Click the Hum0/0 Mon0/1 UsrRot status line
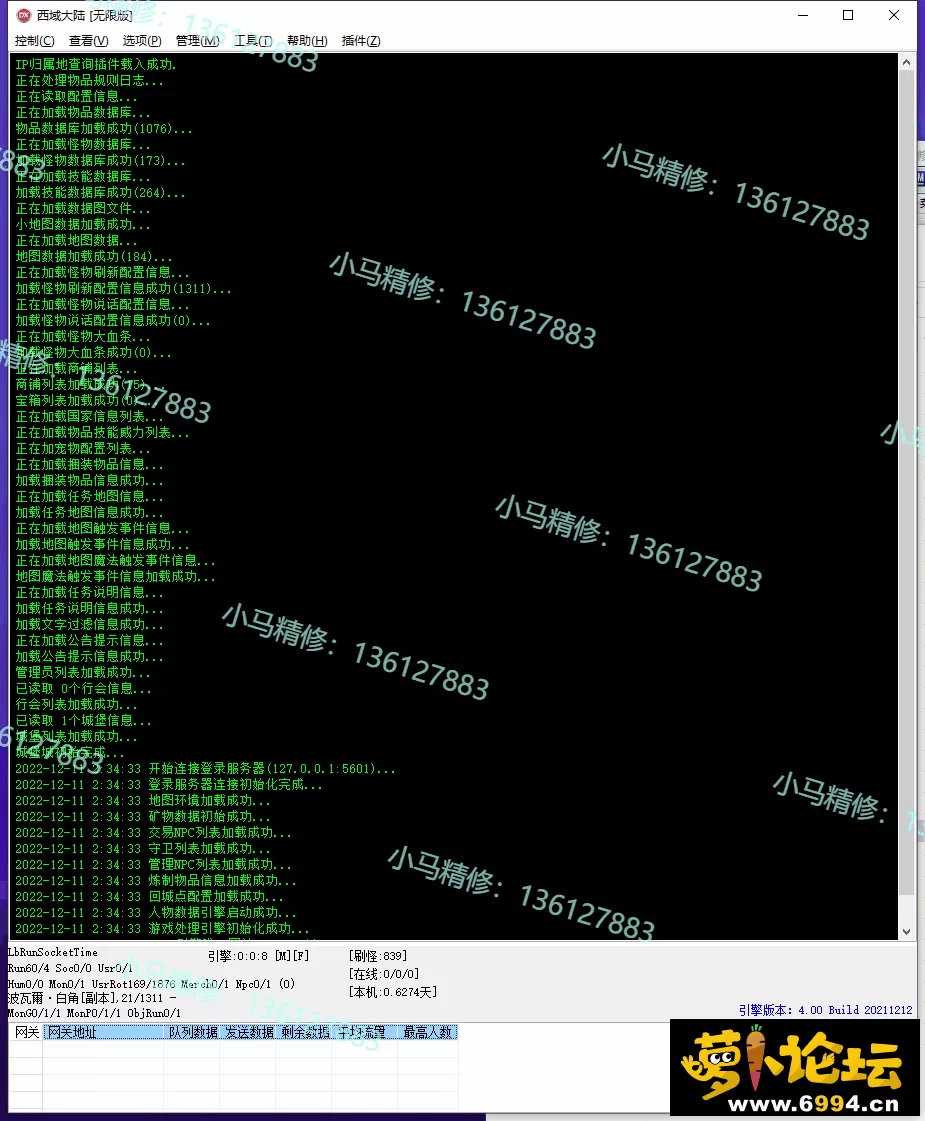This screenshot has width=925, height=1121. coord(151,984)
